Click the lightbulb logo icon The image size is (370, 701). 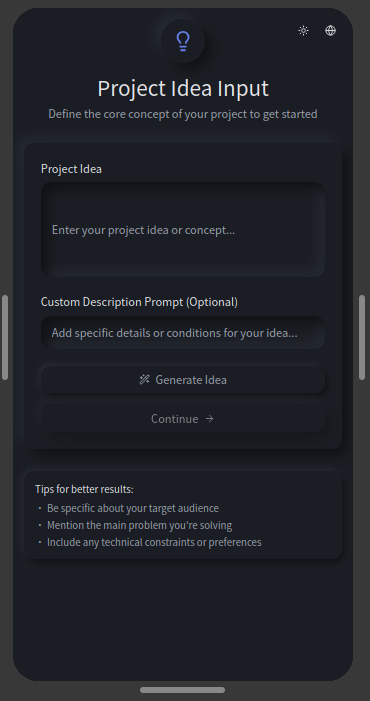click(183, 41)
